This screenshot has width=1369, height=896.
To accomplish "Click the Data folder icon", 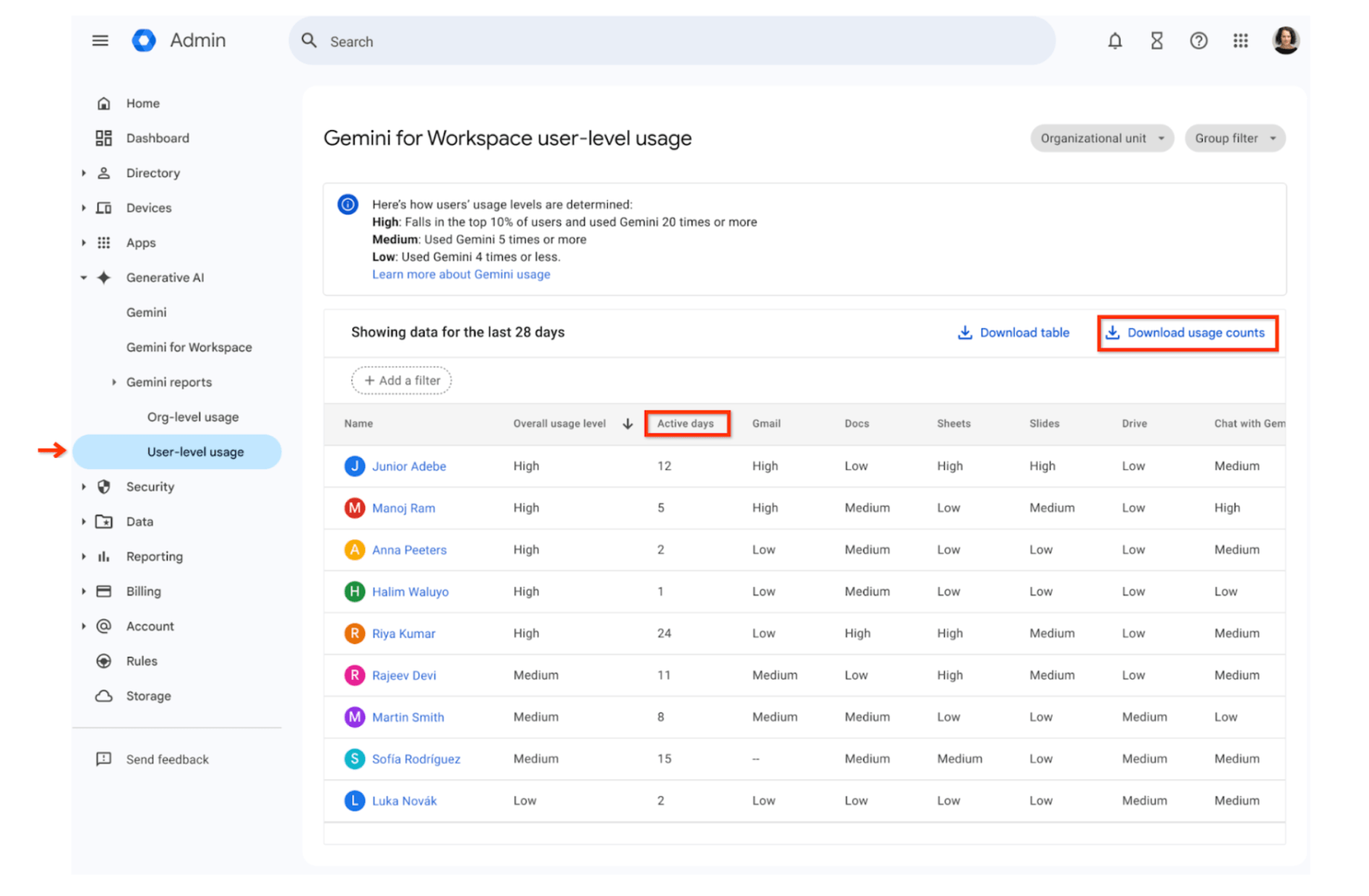I will point(104,522).
